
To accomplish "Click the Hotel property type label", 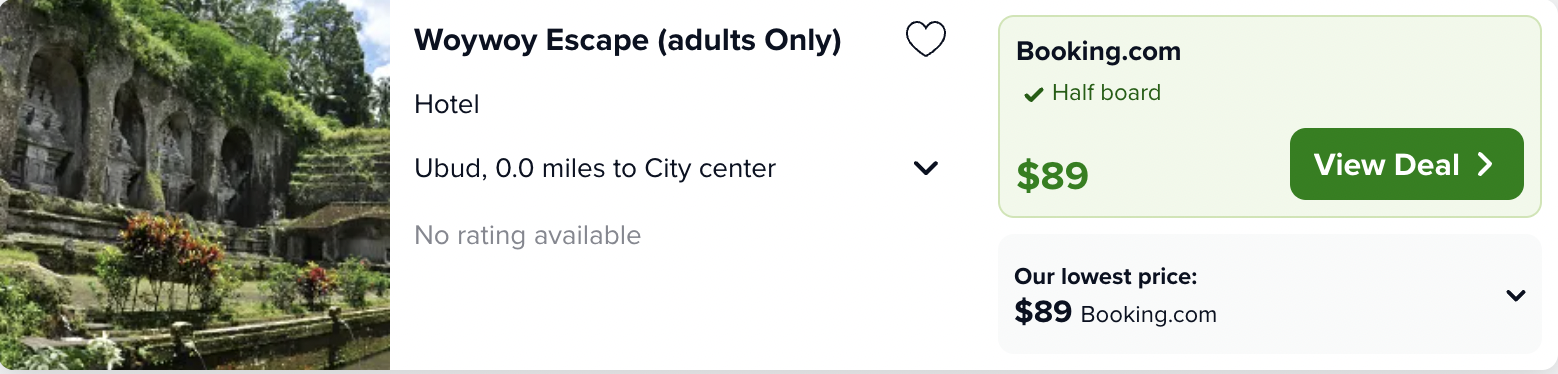I will click(x=446, y=104).
